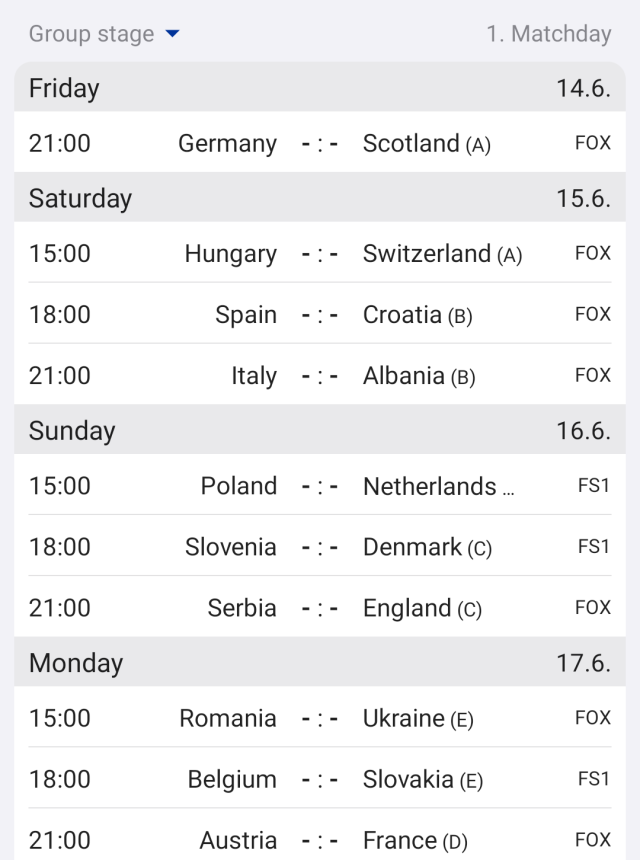
Task: Open the Austria vs France fixture
Action: (320, 840)
